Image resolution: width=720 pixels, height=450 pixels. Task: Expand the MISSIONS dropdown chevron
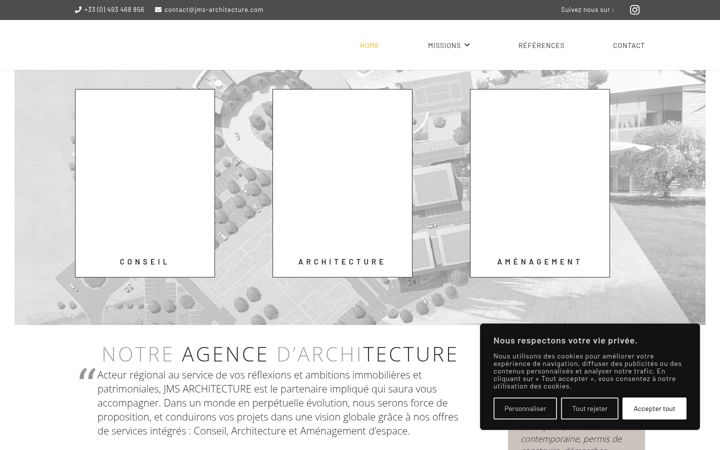coord(467,45)
